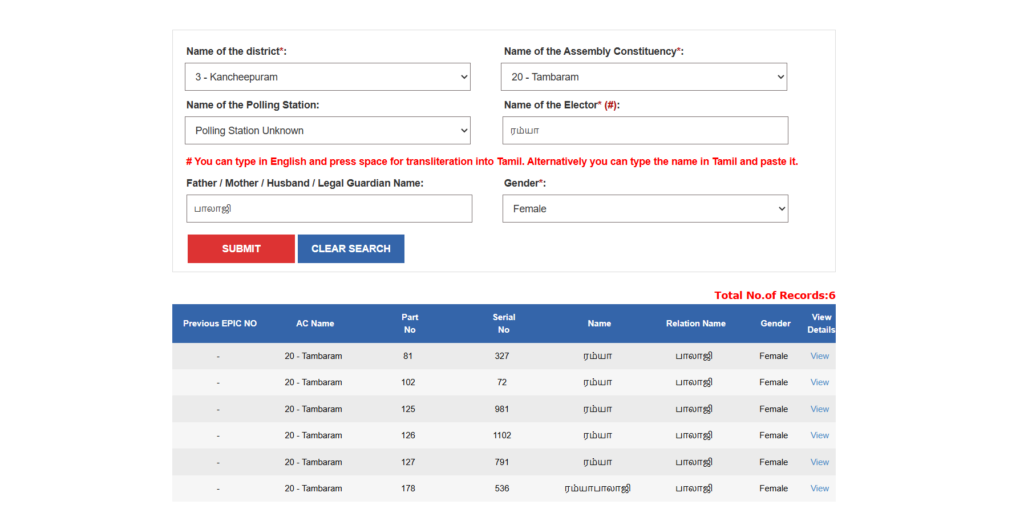Click the CLEAR SEARCH button
Viewport: 1024px width, 517px height.
tap(351, 249)
